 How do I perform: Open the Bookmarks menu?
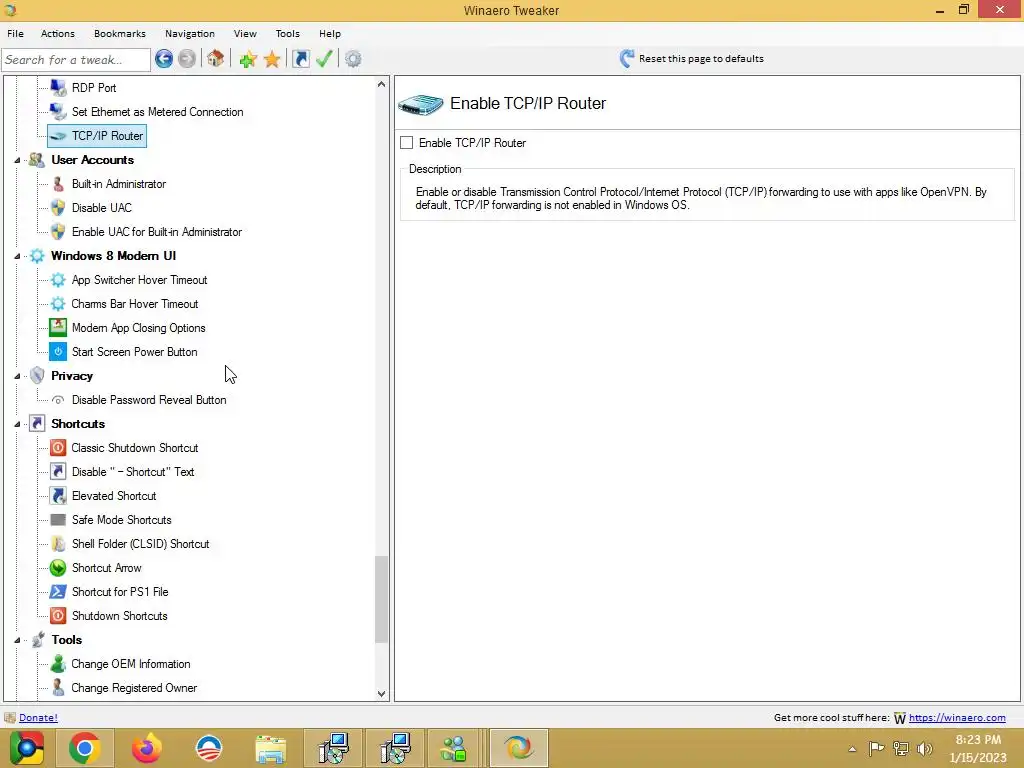click(120, 33)
